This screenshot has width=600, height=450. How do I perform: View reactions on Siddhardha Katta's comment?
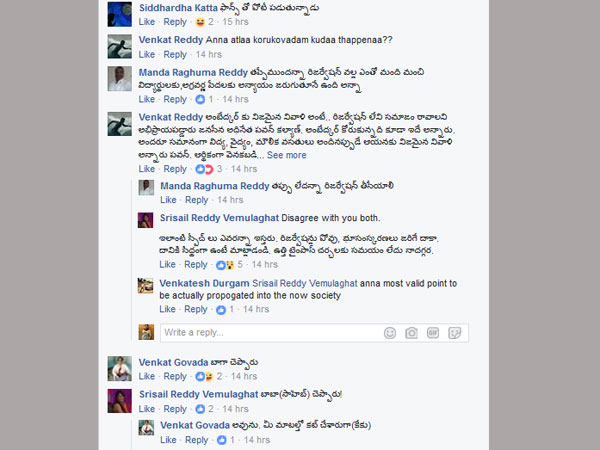pyautogui.click(x=204, y=22)
